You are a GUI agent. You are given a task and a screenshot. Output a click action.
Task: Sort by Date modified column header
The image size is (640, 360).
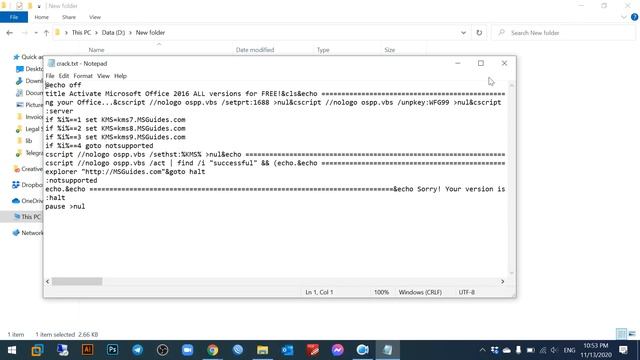pos(255,50)
